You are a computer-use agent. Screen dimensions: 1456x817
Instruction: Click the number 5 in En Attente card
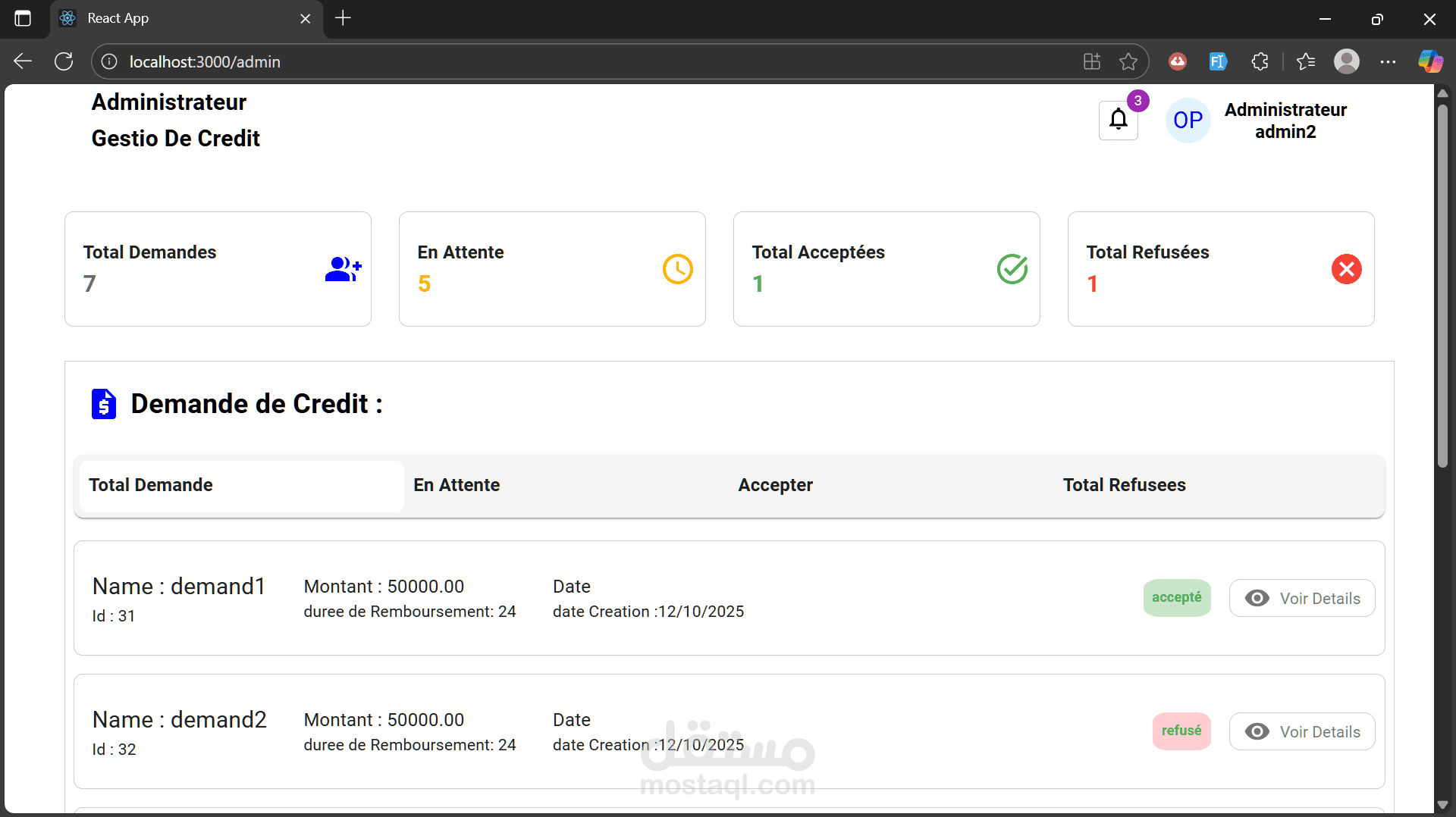425,283
